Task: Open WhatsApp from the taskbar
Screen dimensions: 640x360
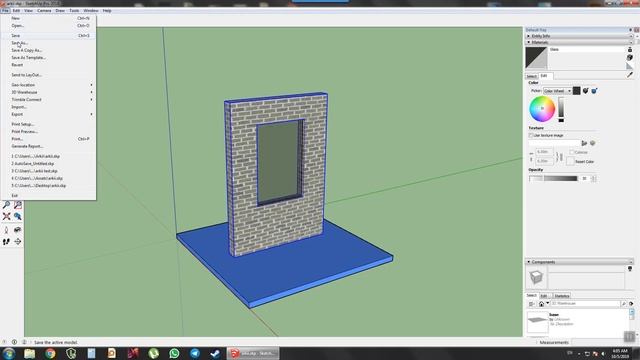Action: (174, 353)
